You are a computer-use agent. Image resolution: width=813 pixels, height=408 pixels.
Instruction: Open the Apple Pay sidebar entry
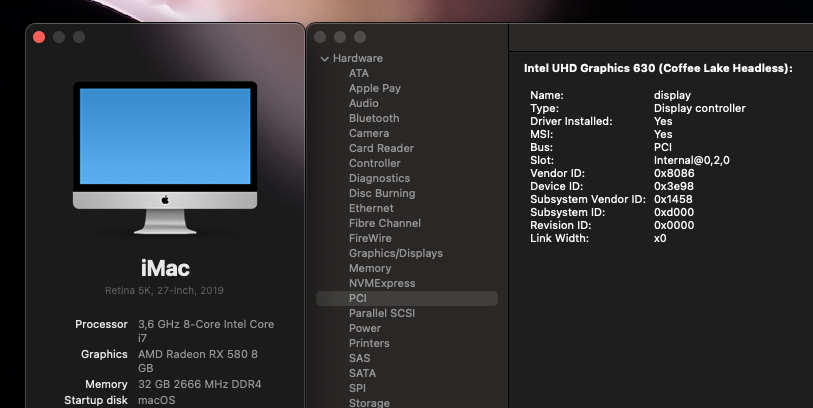coord(375,88)
